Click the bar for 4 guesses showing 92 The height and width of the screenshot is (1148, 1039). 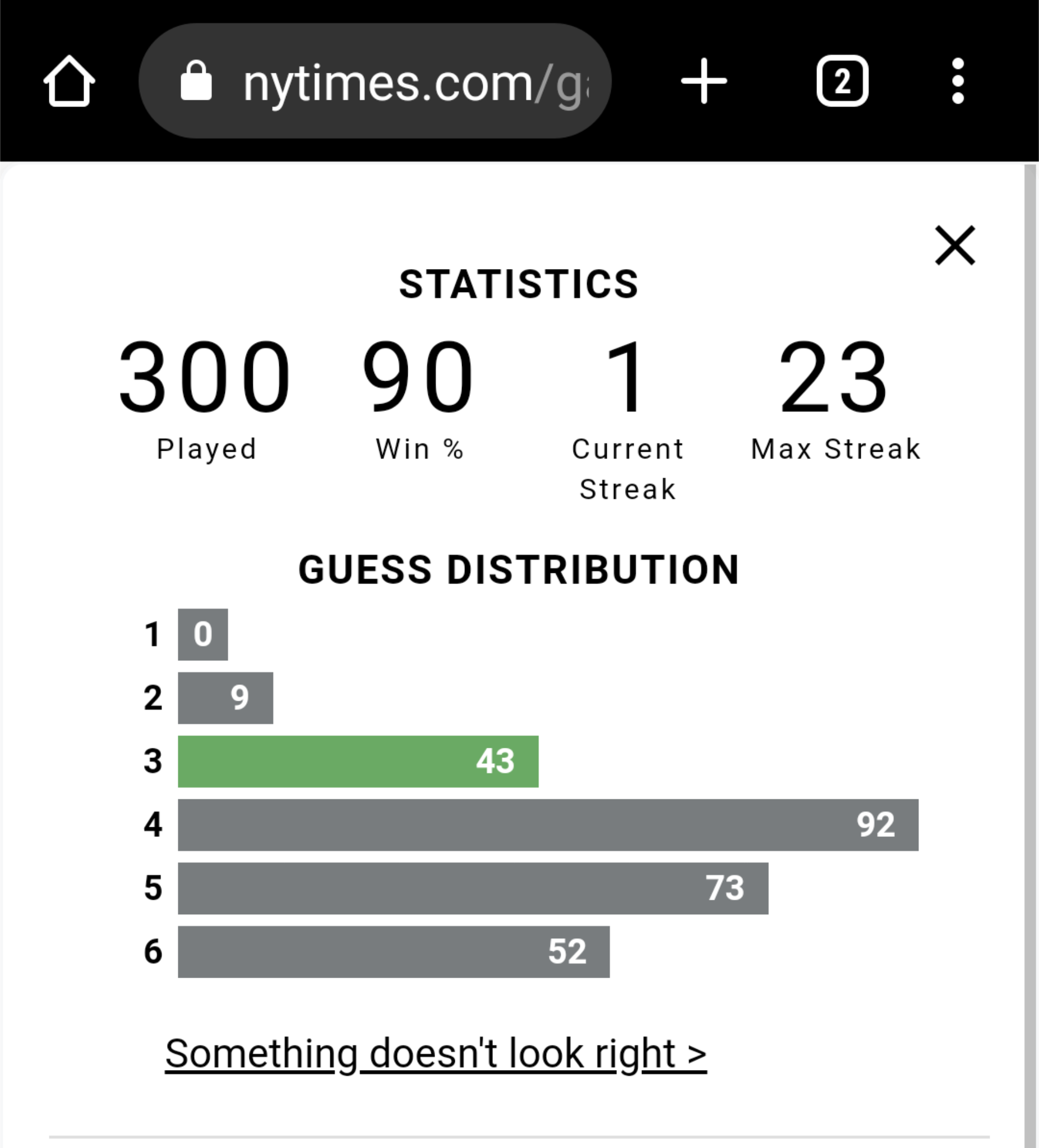point(548,825)
